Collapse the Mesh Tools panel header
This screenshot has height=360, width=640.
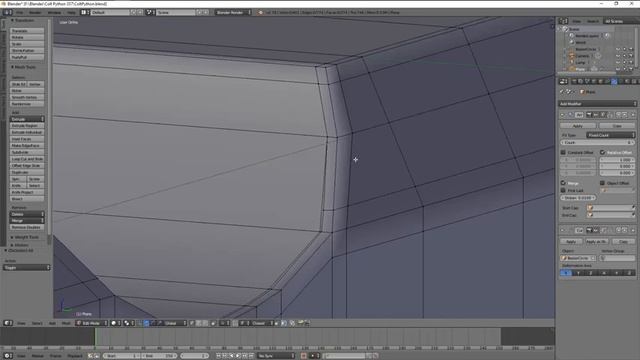point(24,67)
